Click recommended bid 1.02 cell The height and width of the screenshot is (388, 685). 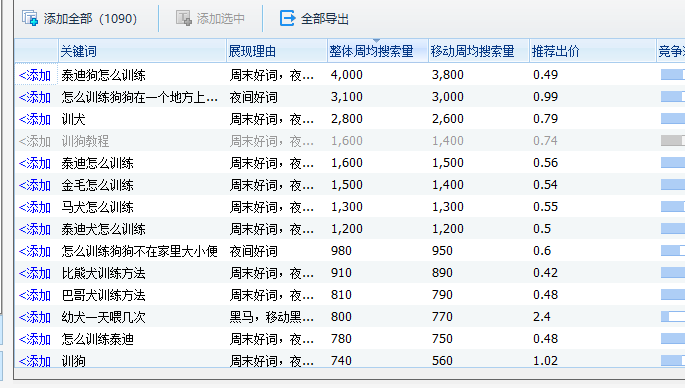pyautogui.click(x=546, y=360)
